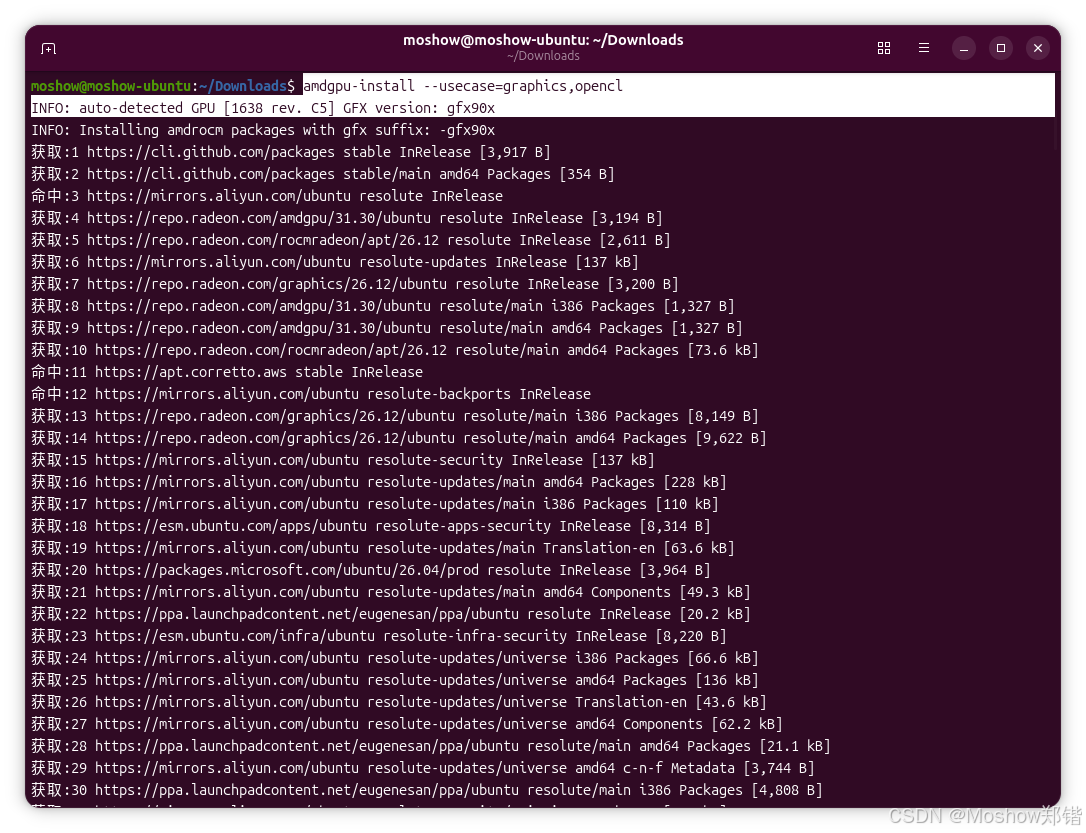
Task: Open the universe Translation-en URL on line 26
Action: click(x=227, y=703)
